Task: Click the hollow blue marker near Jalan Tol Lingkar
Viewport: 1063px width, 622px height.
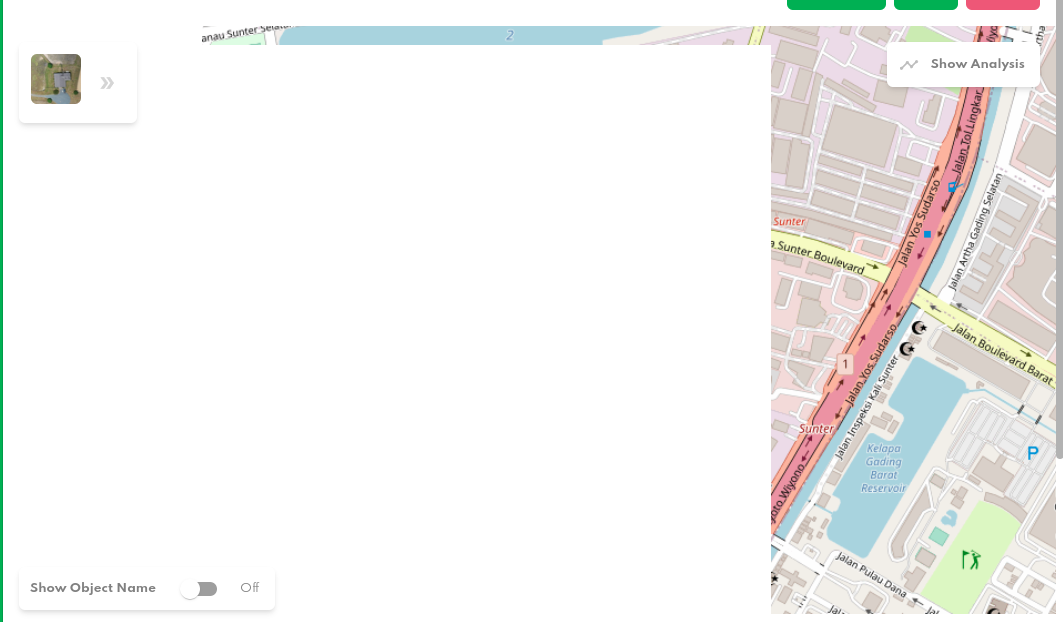Action: (951, 186)
